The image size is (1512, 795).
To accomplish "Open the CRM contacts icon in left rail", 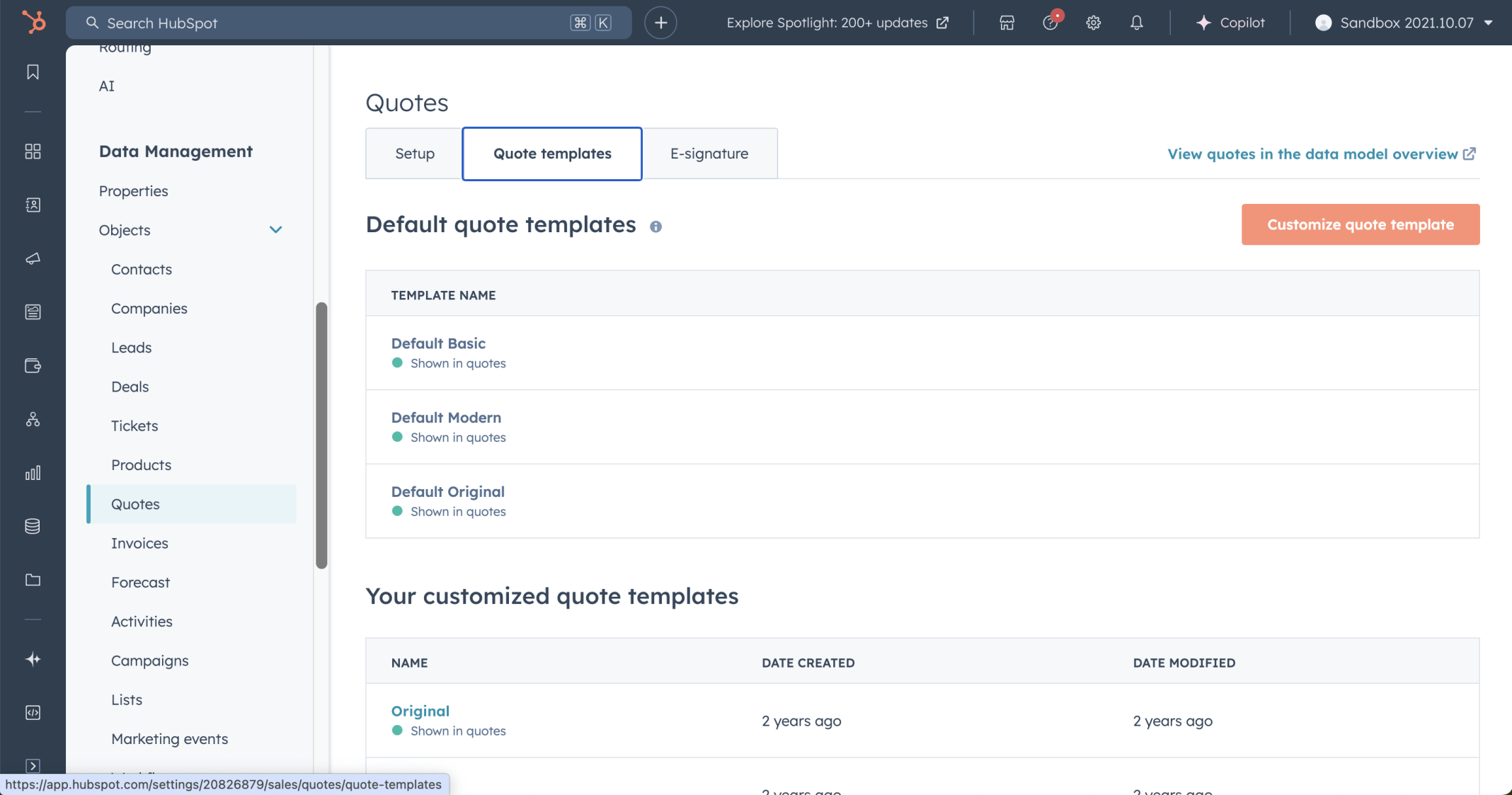I will tap(33, 205).
